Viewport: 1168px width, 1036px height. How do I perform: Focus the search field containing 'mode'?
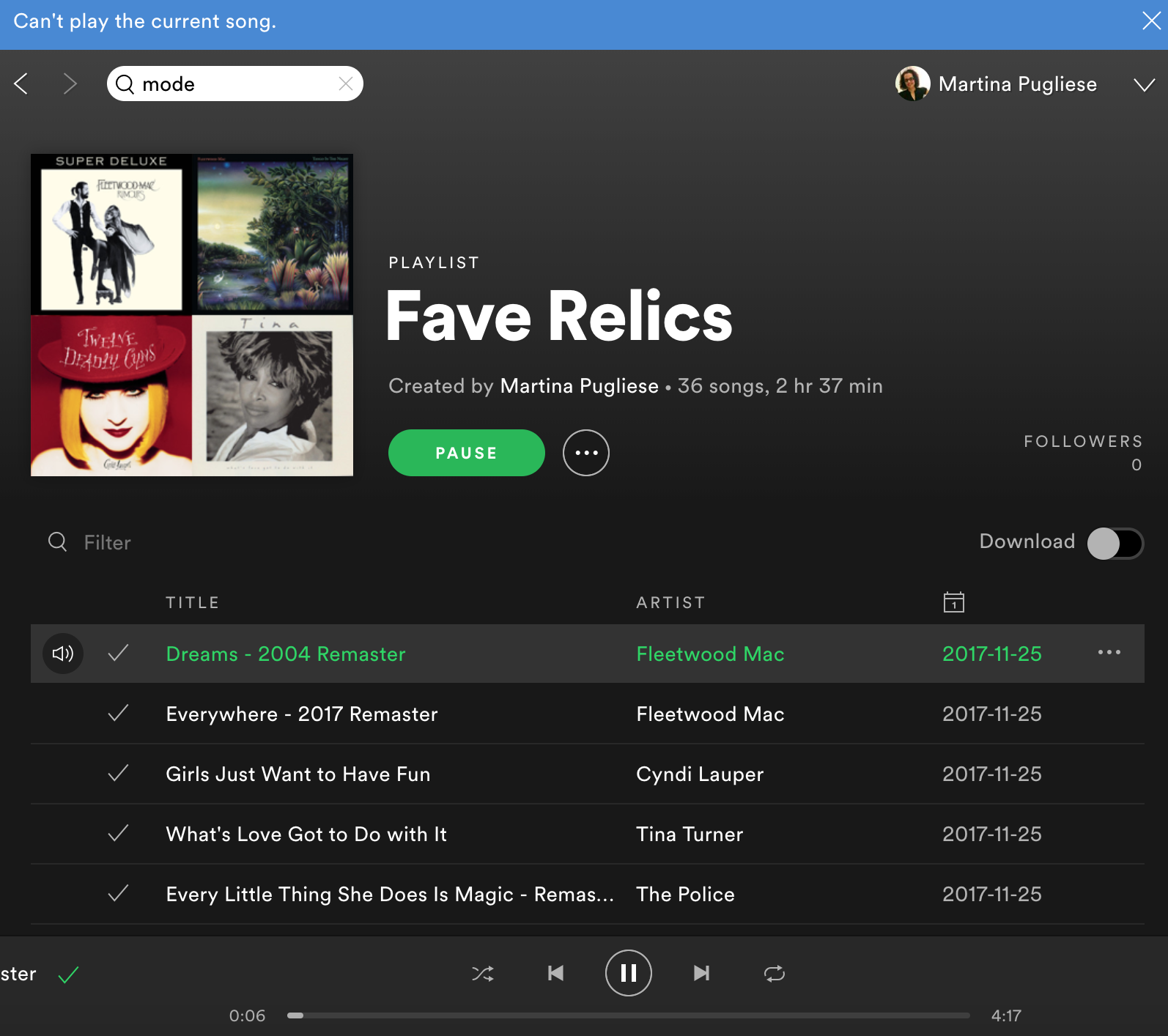[235, 84]
